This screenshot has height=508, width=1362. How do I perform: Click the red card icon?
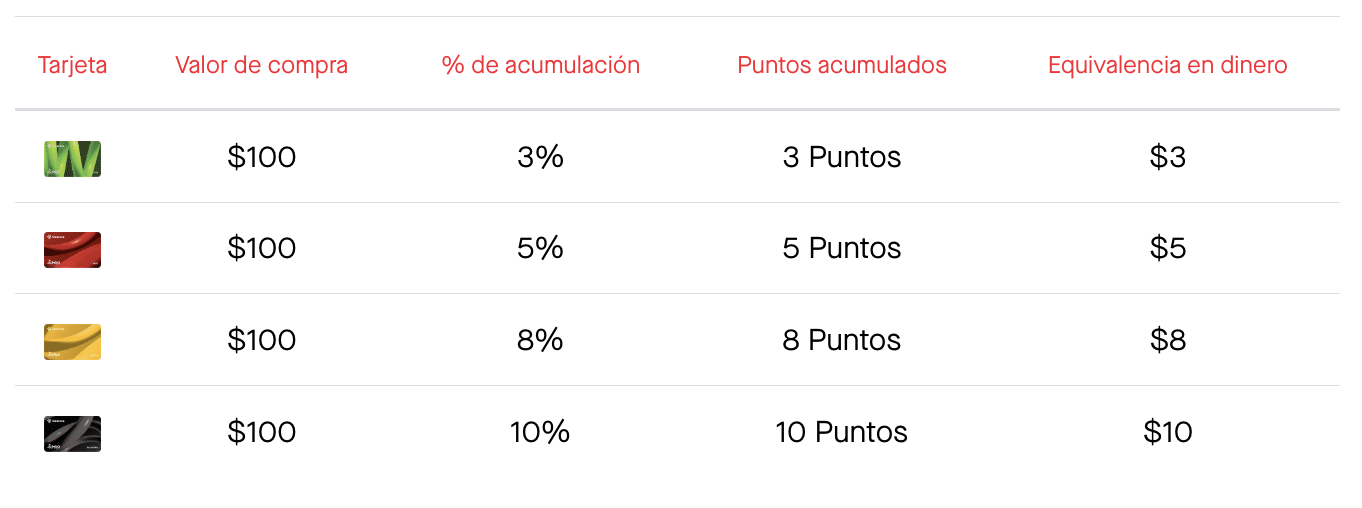(x=72, y=250)
